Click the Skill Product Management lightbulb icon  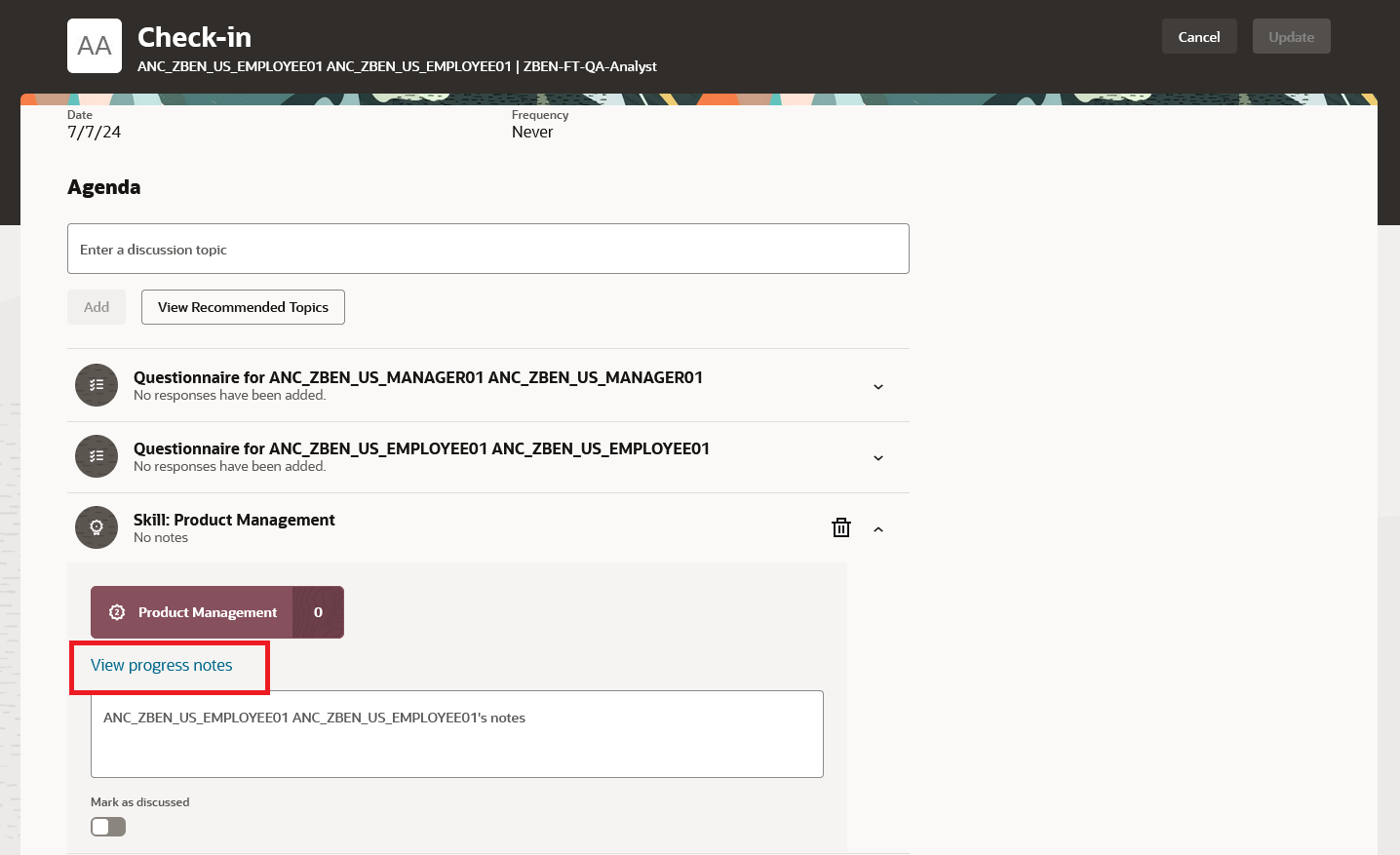coord(97,527)
